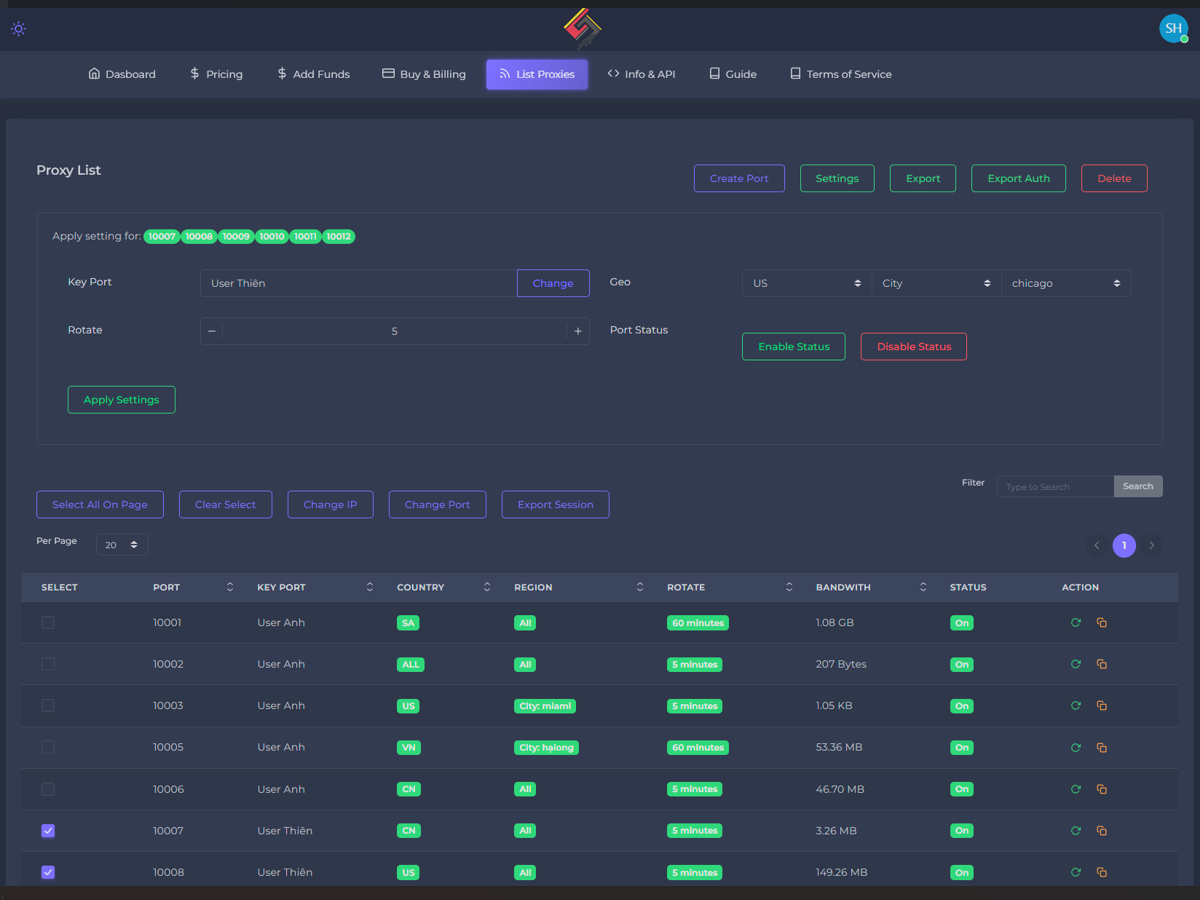The height and width of the screenshot is (900, 1200).
Task: Click the copy icon for port 10003
Action: pyautogui.click(x=1101, y=706)
